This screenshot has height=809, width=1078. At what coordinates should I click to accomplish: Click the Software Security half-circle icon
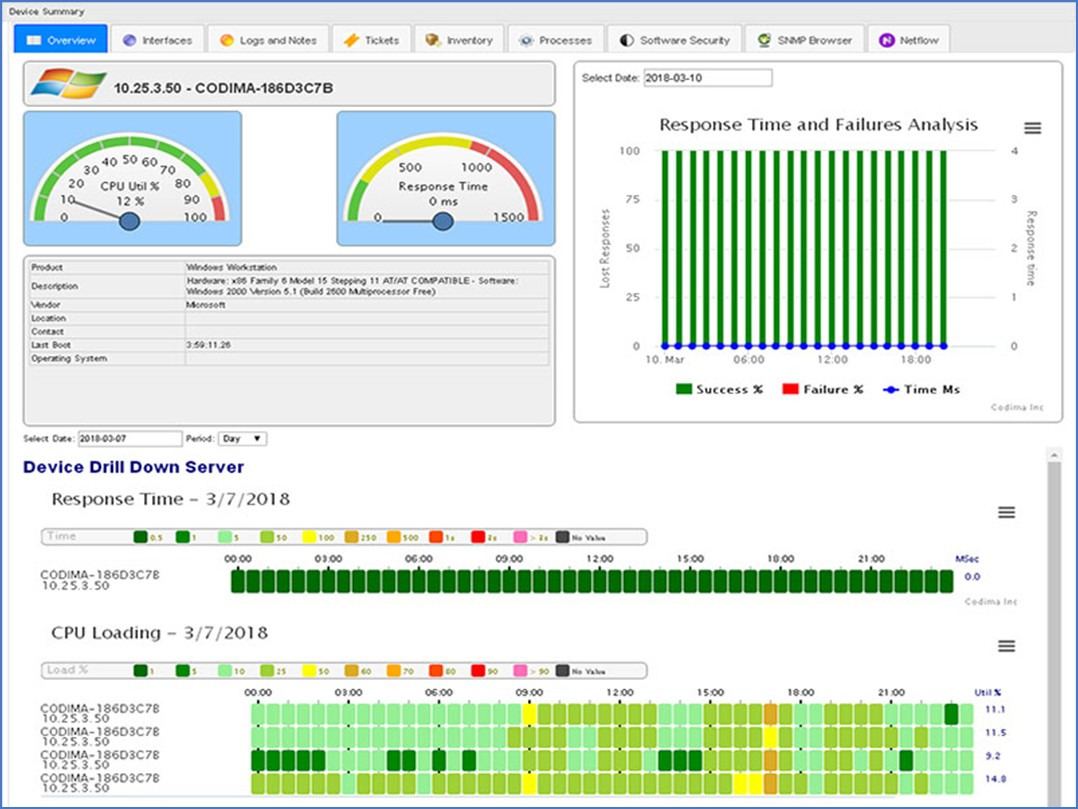[x=626, y=41]
